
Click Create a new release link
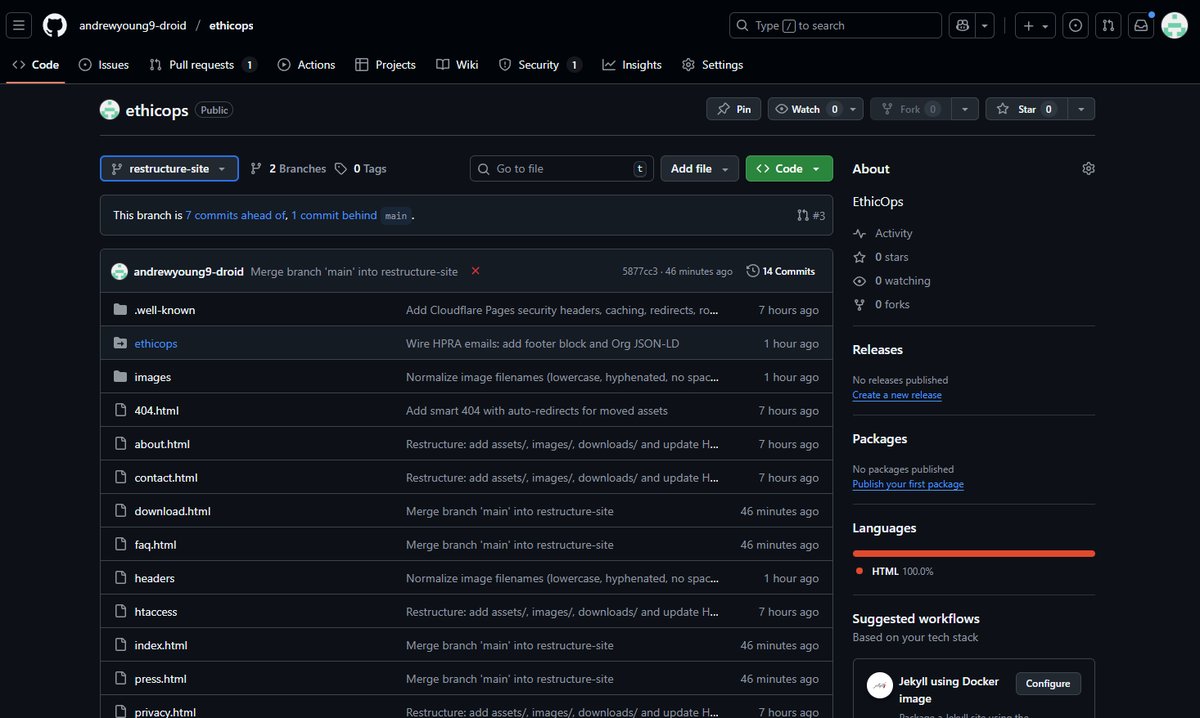pos(897,395)
